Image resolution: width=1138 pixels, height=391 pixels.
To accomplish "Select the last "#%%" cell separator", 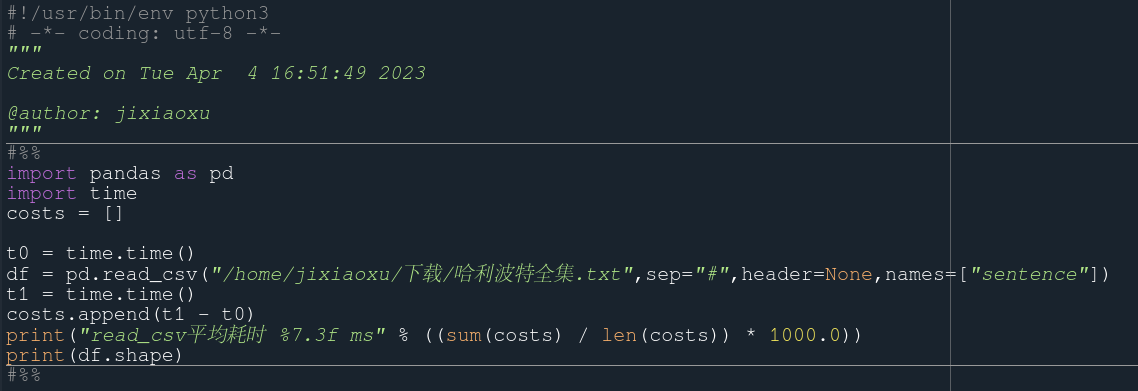I will pos(24,375).
